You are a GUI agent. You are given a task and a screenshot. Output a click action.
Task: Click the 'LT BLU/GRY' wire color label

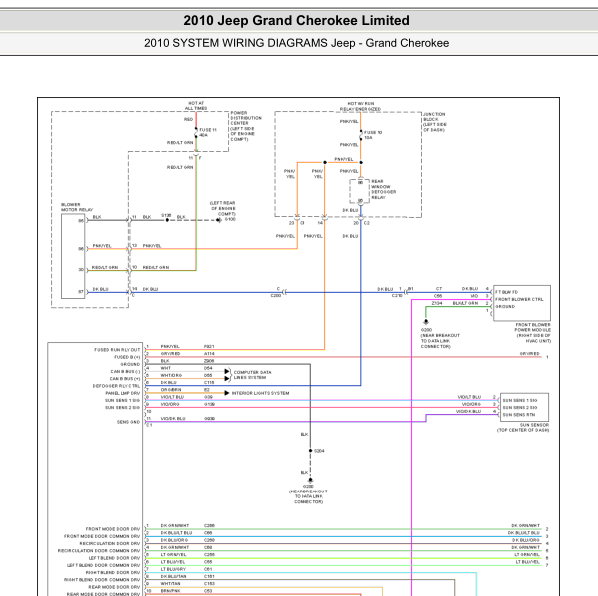[173, 569]
